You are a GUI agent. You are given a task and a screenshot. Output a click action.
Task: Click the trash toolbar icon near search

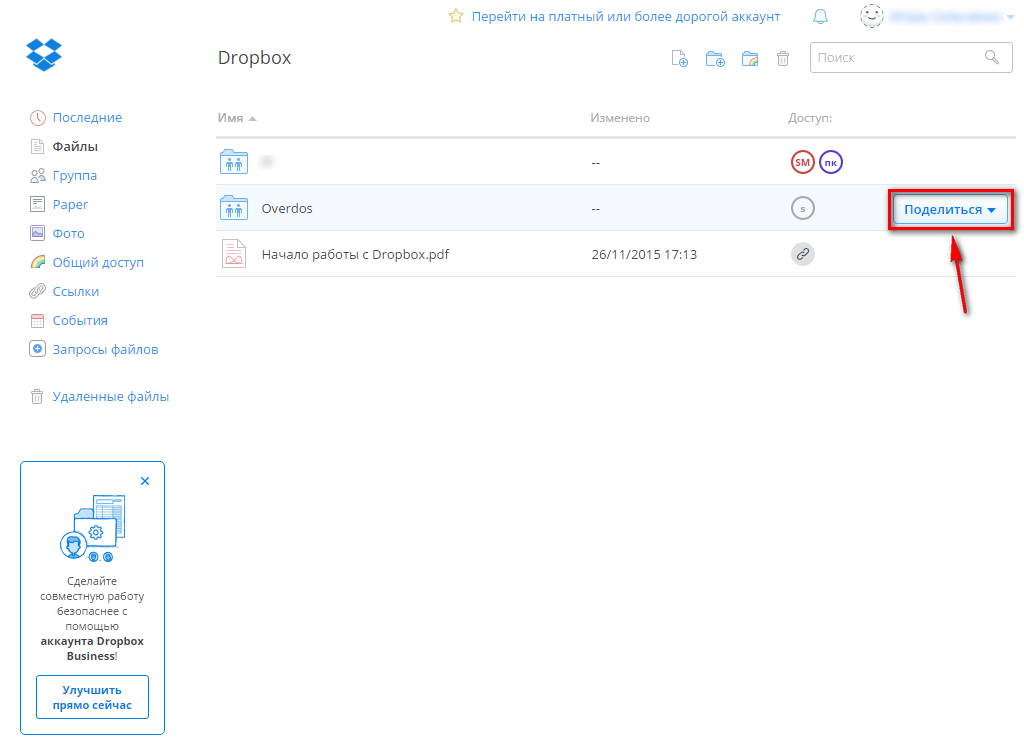coord(783,59)
